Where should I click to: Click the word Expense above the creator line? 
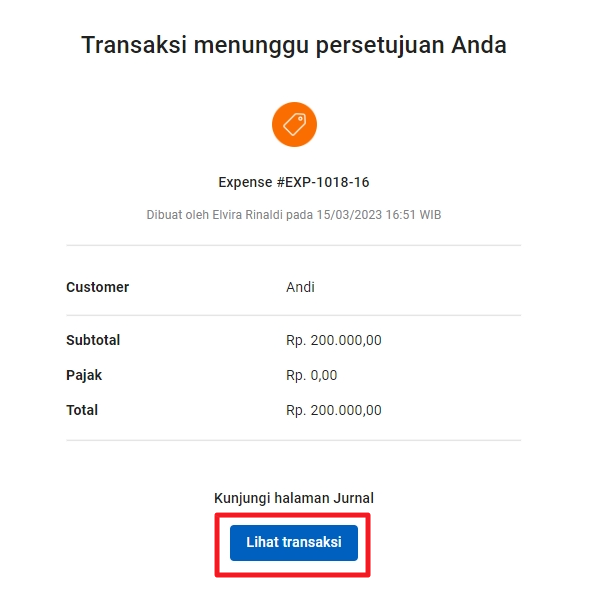click(245, 182)
